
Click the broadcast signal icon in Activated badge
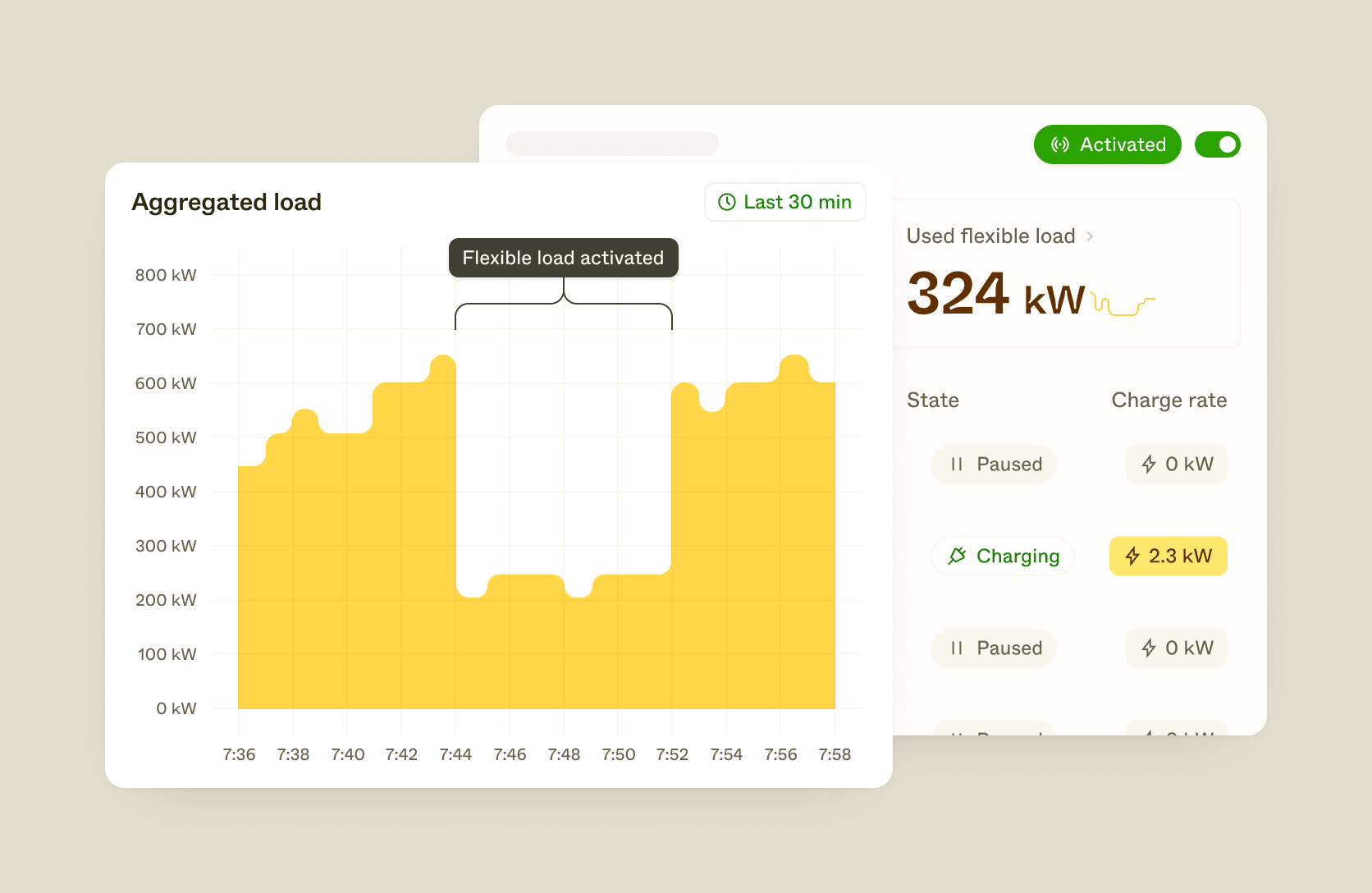point(1060,144)
